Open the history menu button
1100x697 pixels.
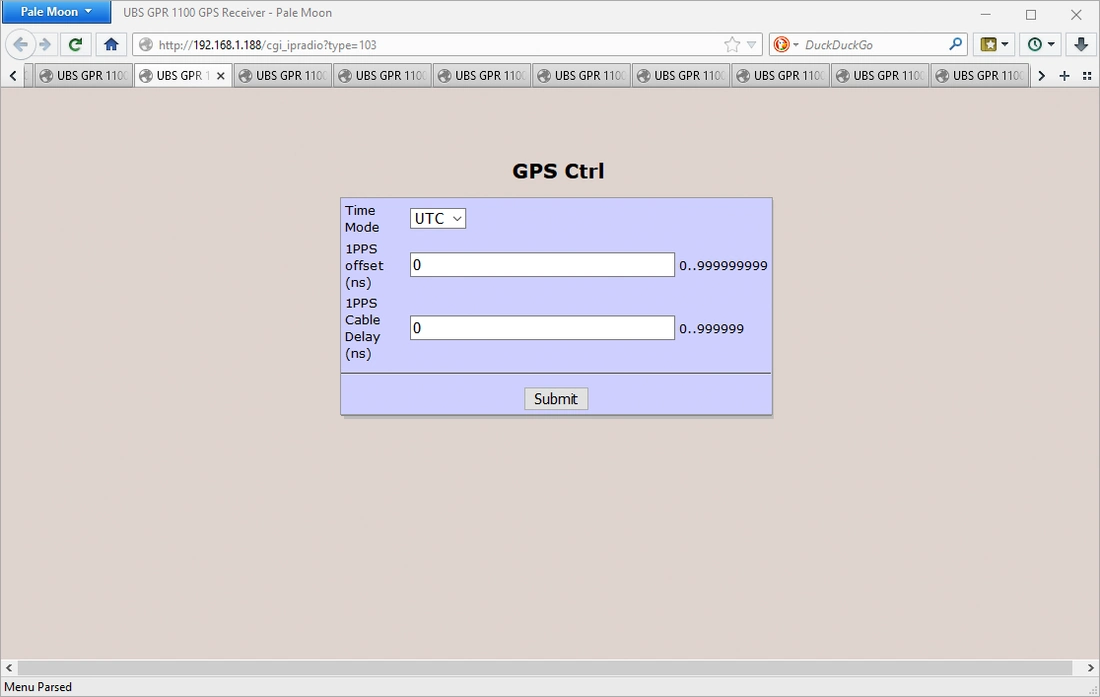pos(1041,45)
